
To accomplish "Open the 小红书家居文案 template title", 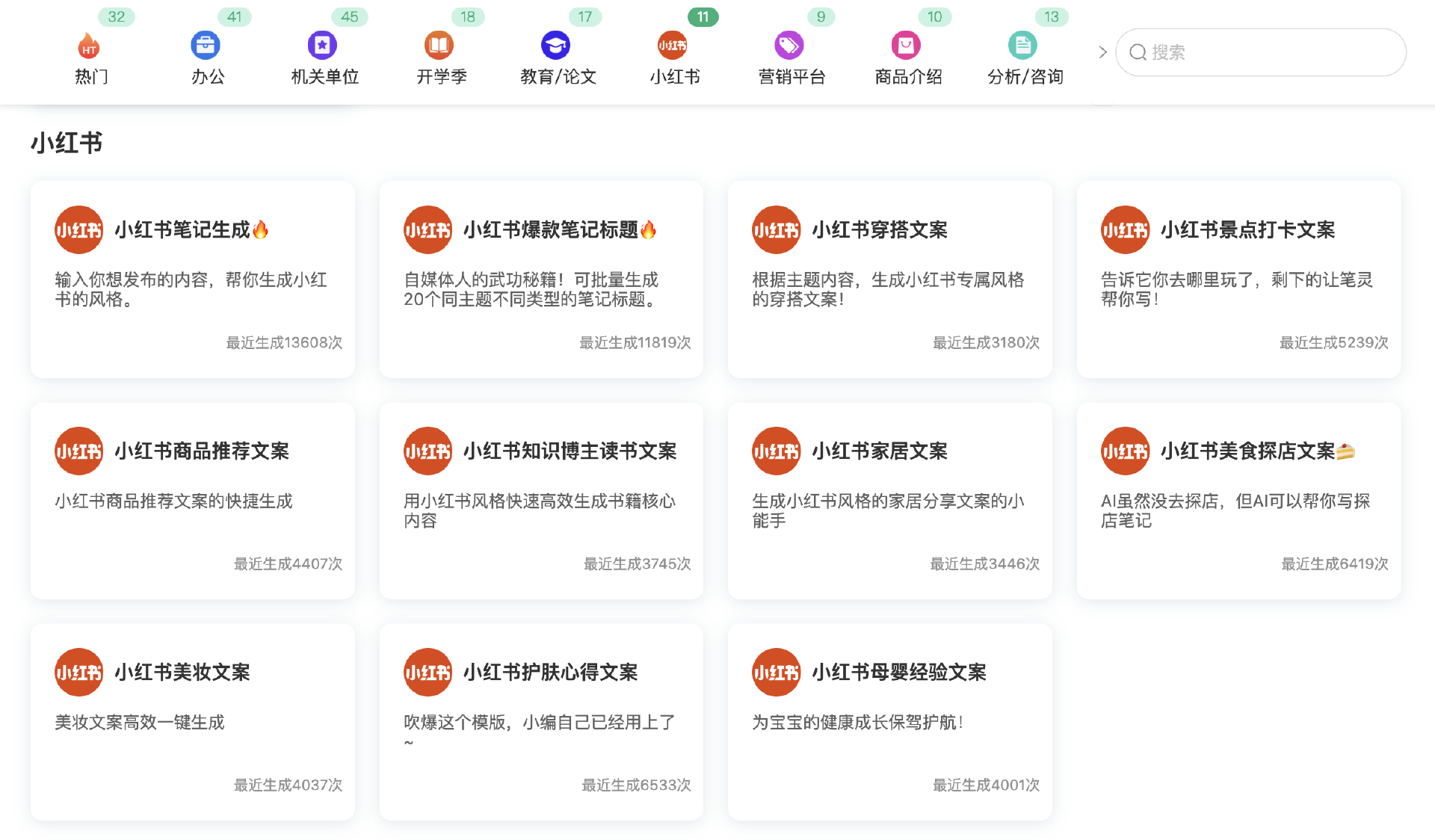I will 880,451.
